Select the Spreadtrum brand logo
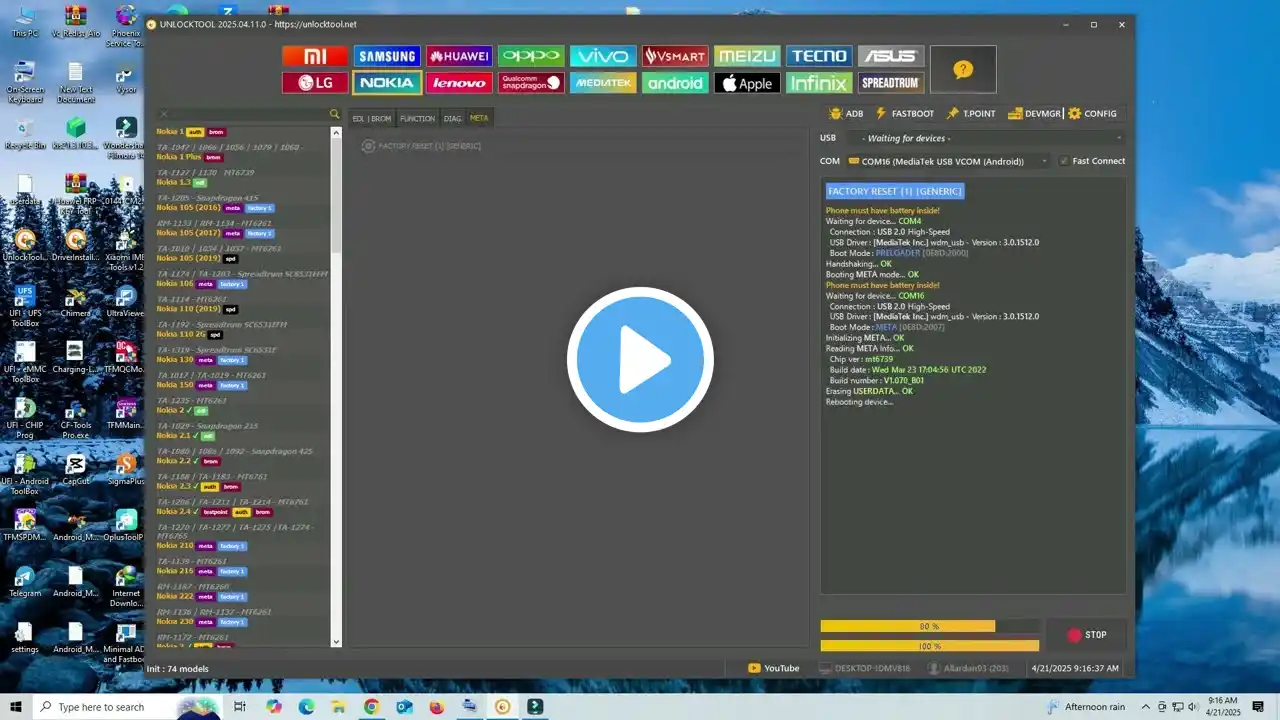The height and width of the screenshot is (720, 1280). pyautogui.click(x=891, y=83)
